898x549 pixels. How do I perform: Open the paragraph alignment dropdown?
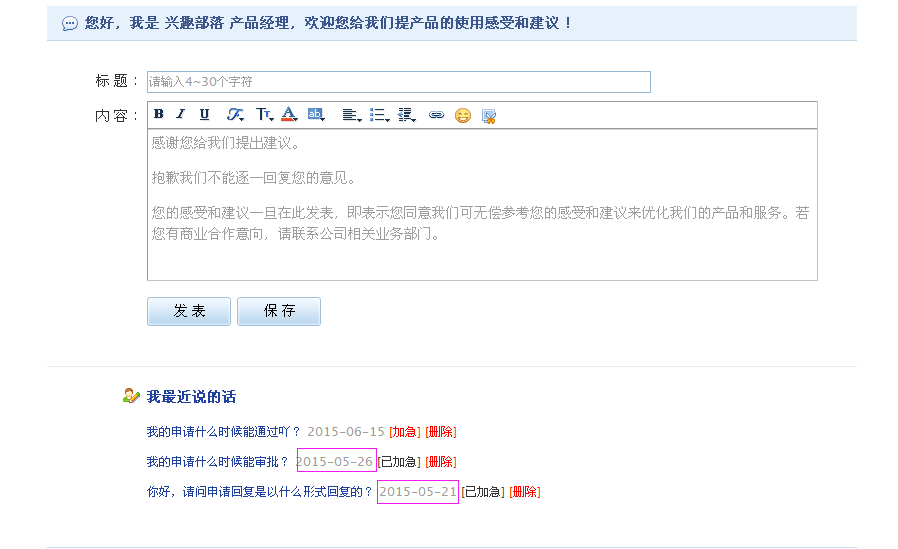(352, 115)
